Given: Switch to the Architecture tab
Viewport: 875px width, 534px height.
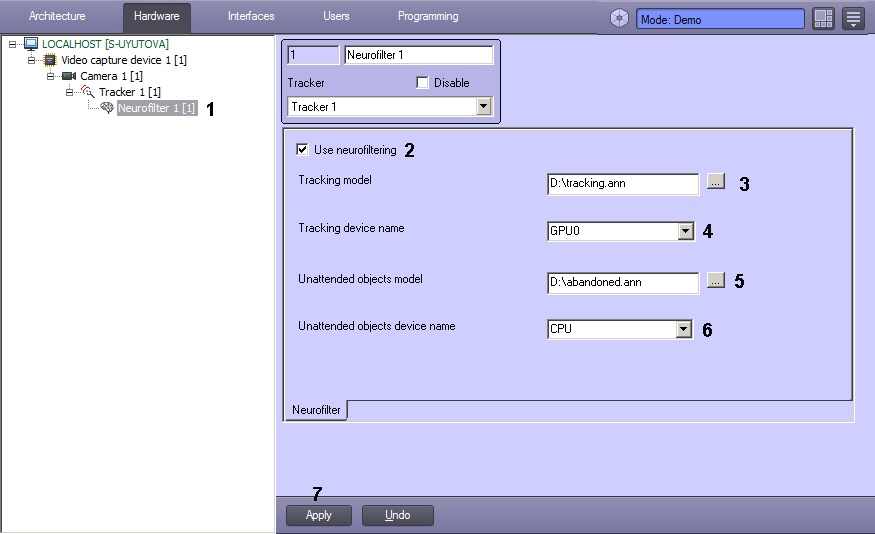Looking at the screenshot, I should (57, 16).
